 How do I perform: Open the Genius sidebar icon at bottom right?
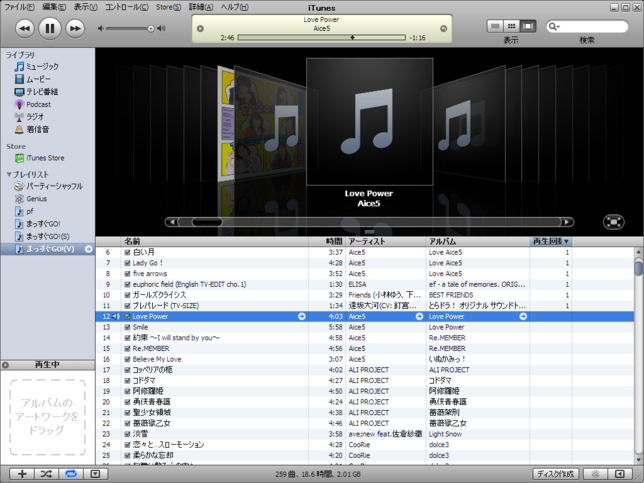pyautogui.click(x=596, y=474)
